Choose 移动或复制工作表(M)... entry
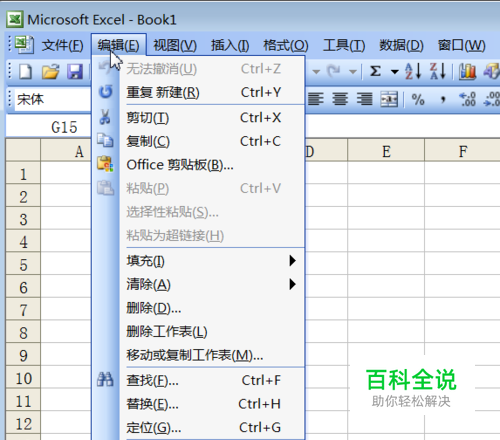Screen dimensions: 500x440 click(x=199, y=355)
